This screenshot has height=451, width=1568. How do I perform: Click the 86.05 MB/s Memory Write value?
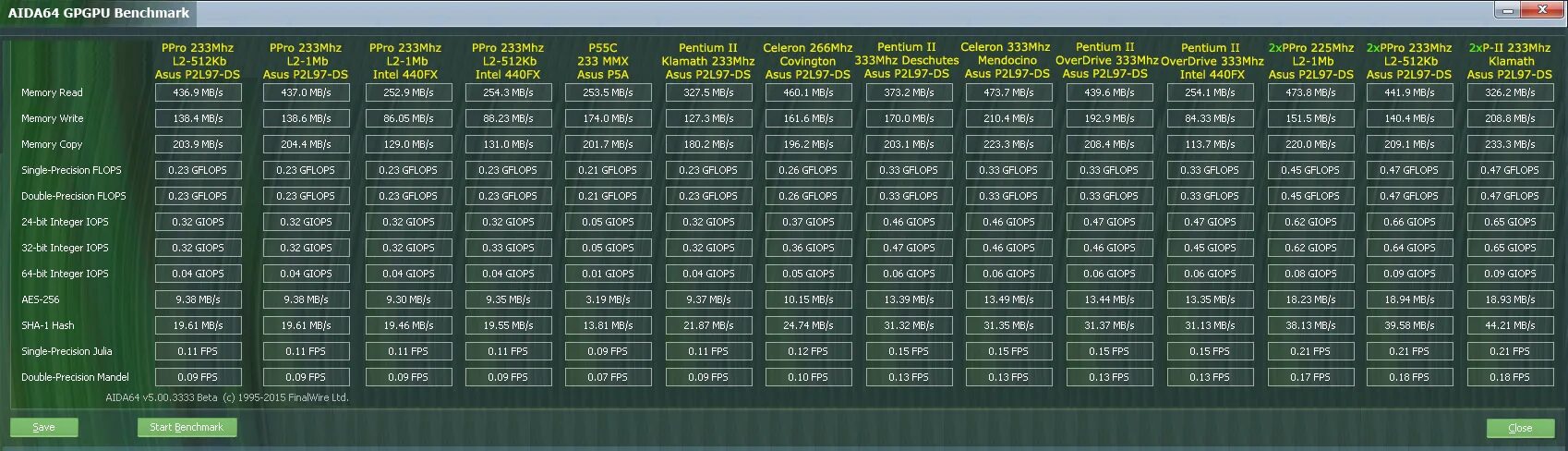click(x=408, y=118)
